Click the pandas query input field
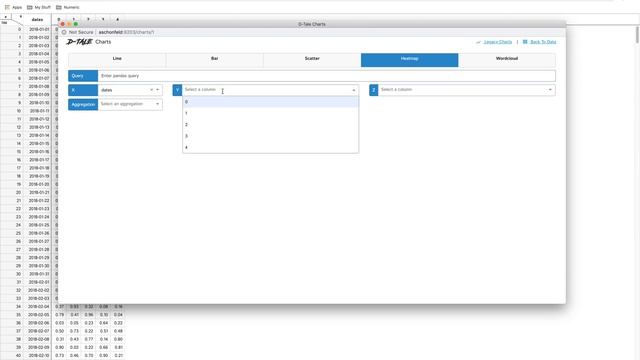The height and width of the screenshot is (360, 640). 327,76
